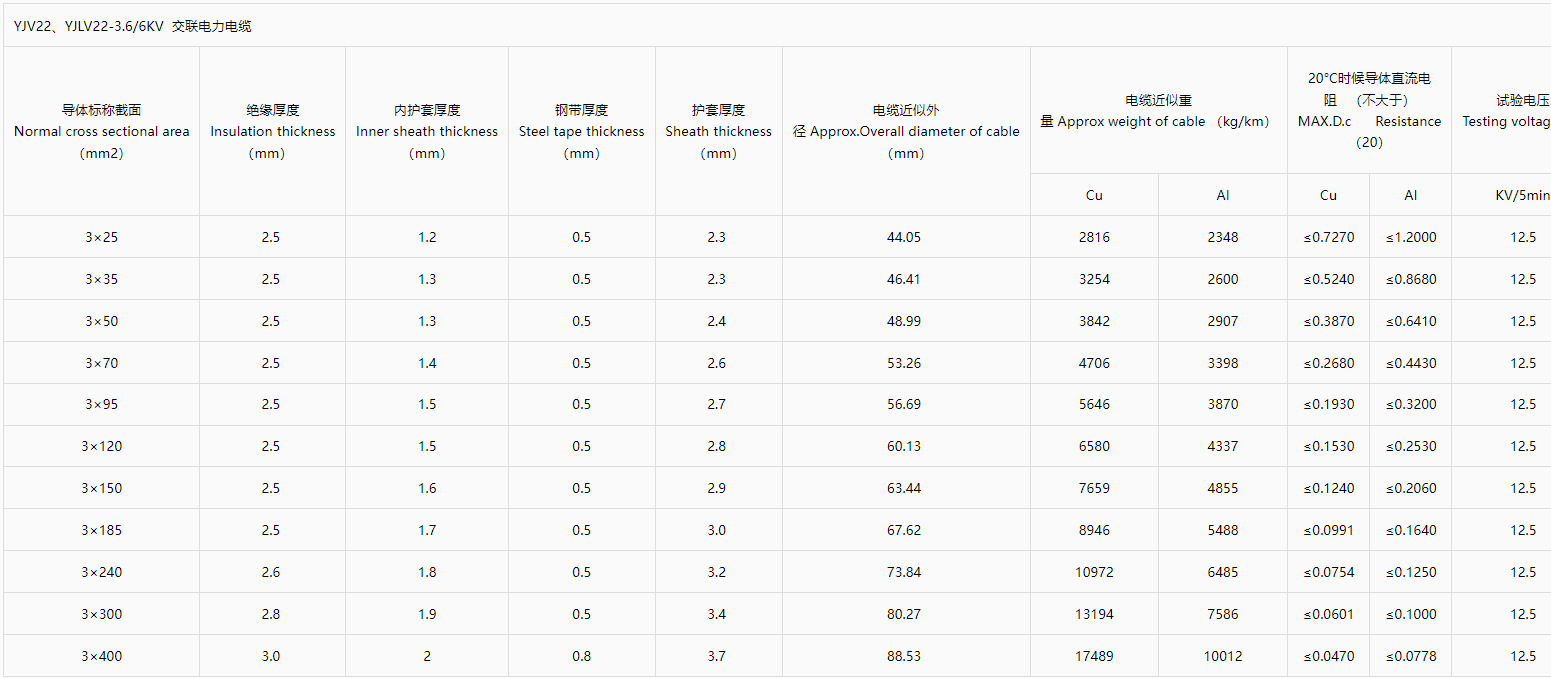Click the Approx.Overall diameter of cable header
Viewport: 1551px width, 678px height.
point(906,131)
